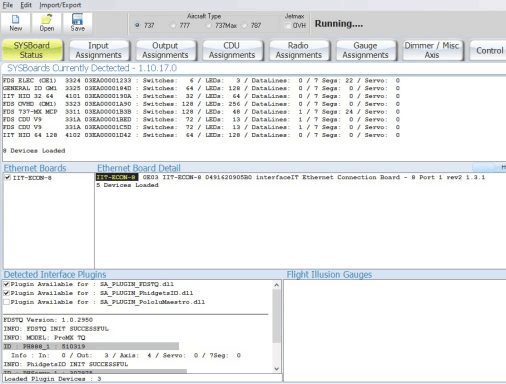Uncheck the IIT-ECON-8 Ethernet board
This screenshot has width=506, height=384.
[7, 177]
